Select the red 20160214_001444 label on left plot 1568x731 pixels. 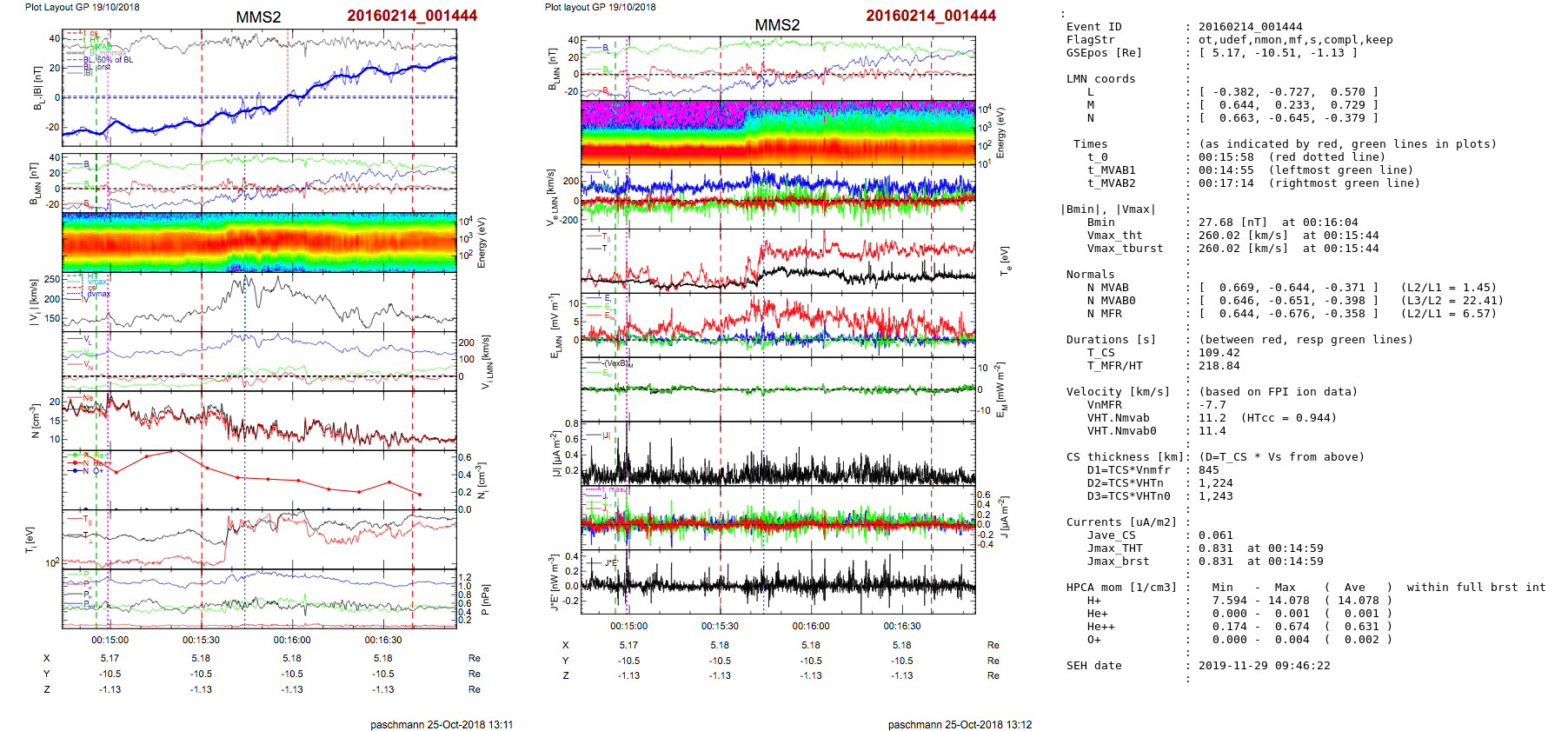(x=412, y=16)
